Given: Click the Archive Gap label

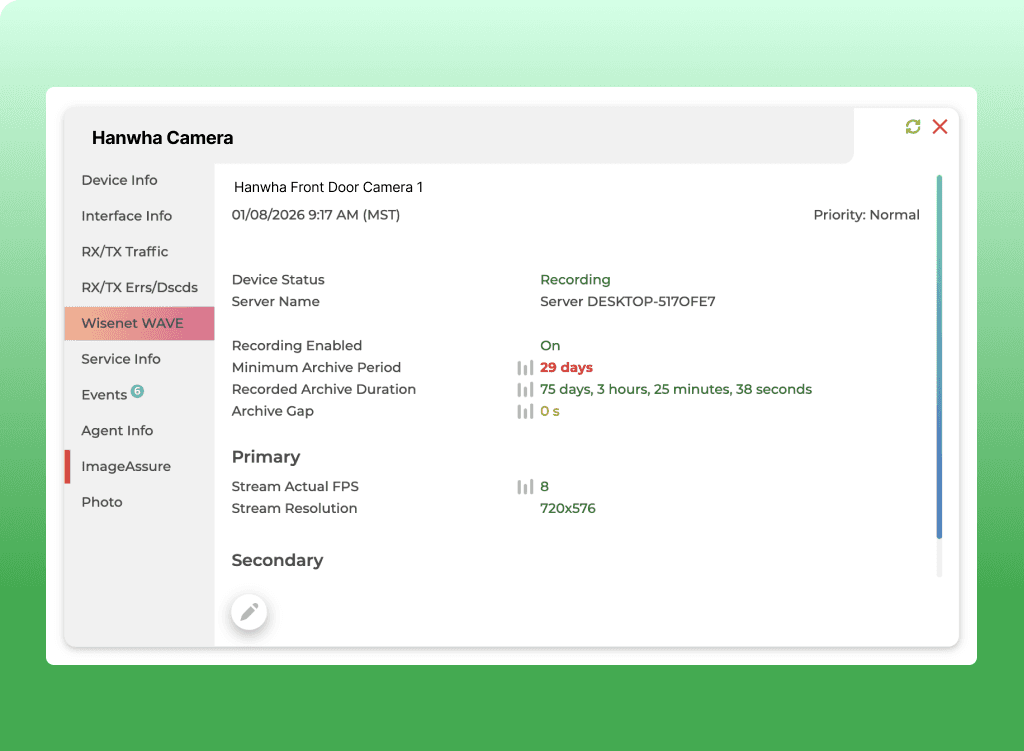Looking at the screenshot, I should (x=272, y=411).
